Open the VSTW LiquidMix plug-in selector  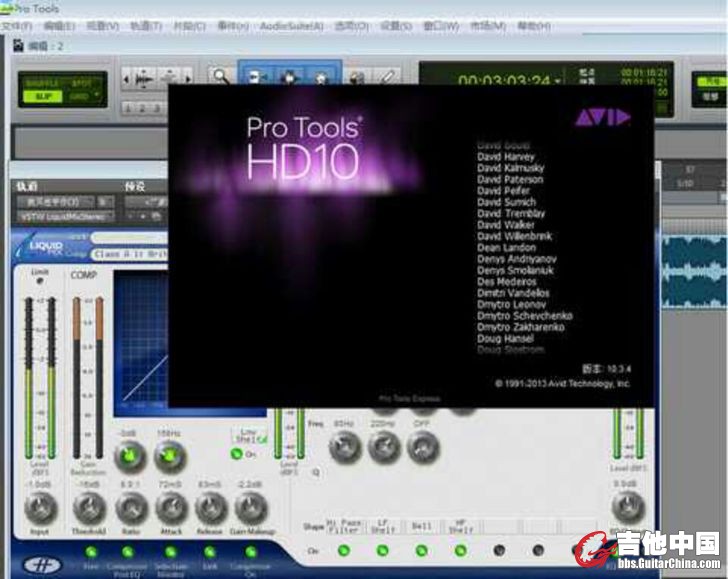click(66, 217)
